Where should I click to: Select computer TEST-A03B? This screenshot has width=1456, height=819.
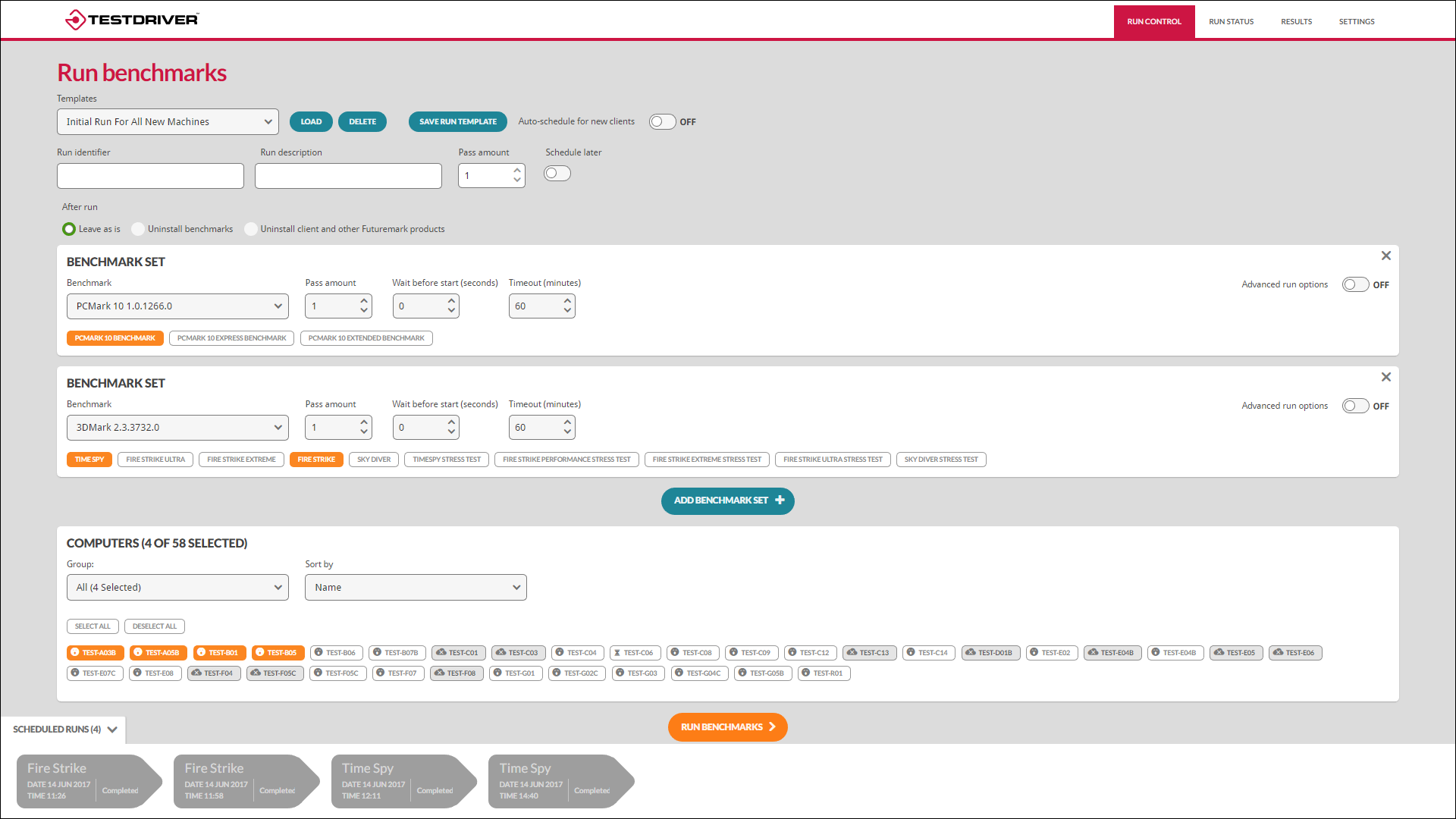95,653
